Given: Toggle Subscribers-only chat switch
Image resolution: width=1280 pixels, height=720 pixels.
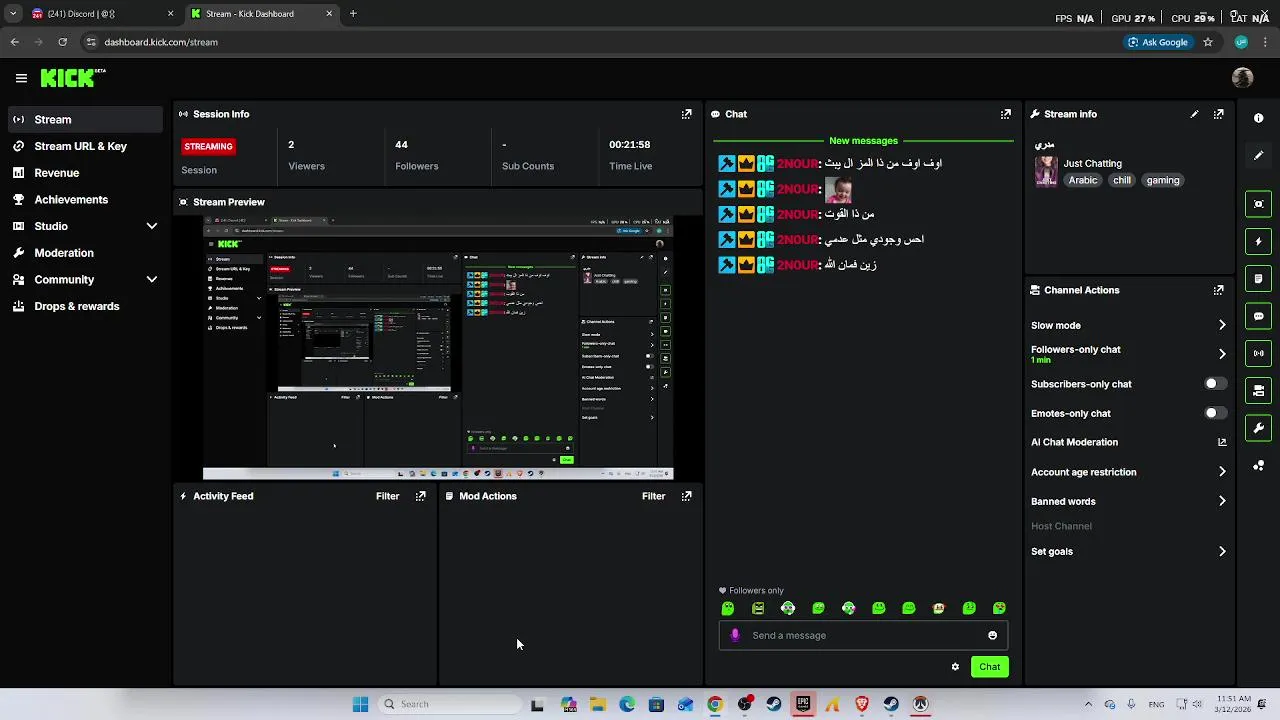Looking at the screenshot, I should (x=1214, y=384).
